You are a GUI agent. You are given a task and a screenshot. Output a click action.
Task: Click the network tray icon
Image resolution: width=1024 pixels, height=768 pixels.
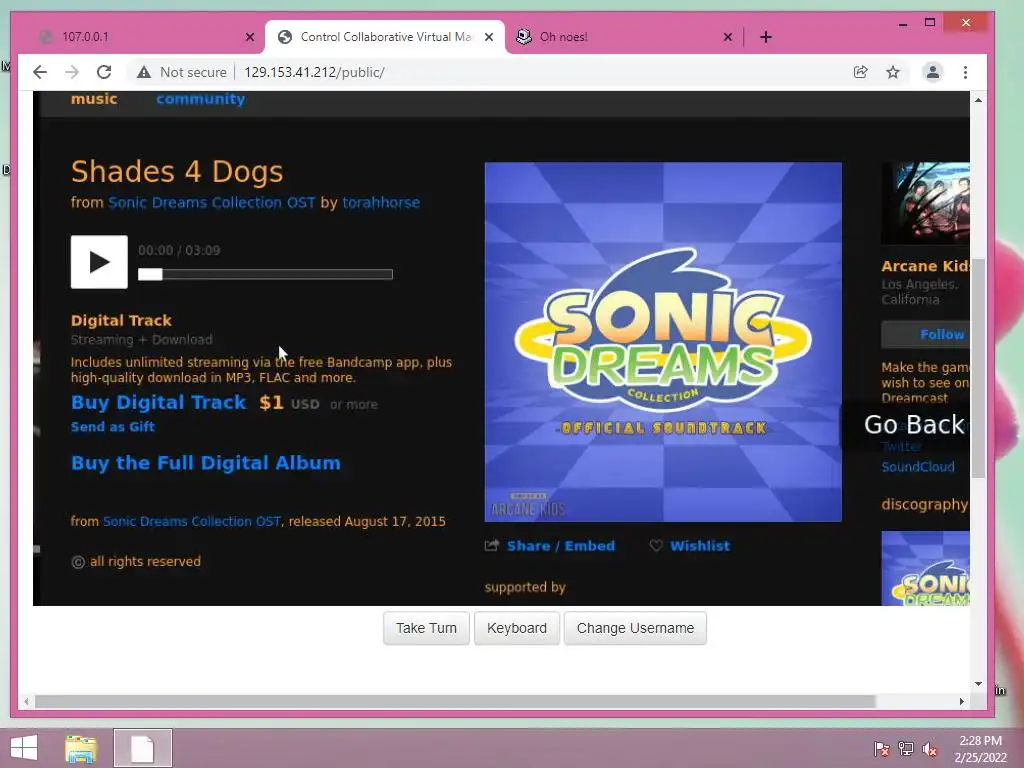pos(906,749)
